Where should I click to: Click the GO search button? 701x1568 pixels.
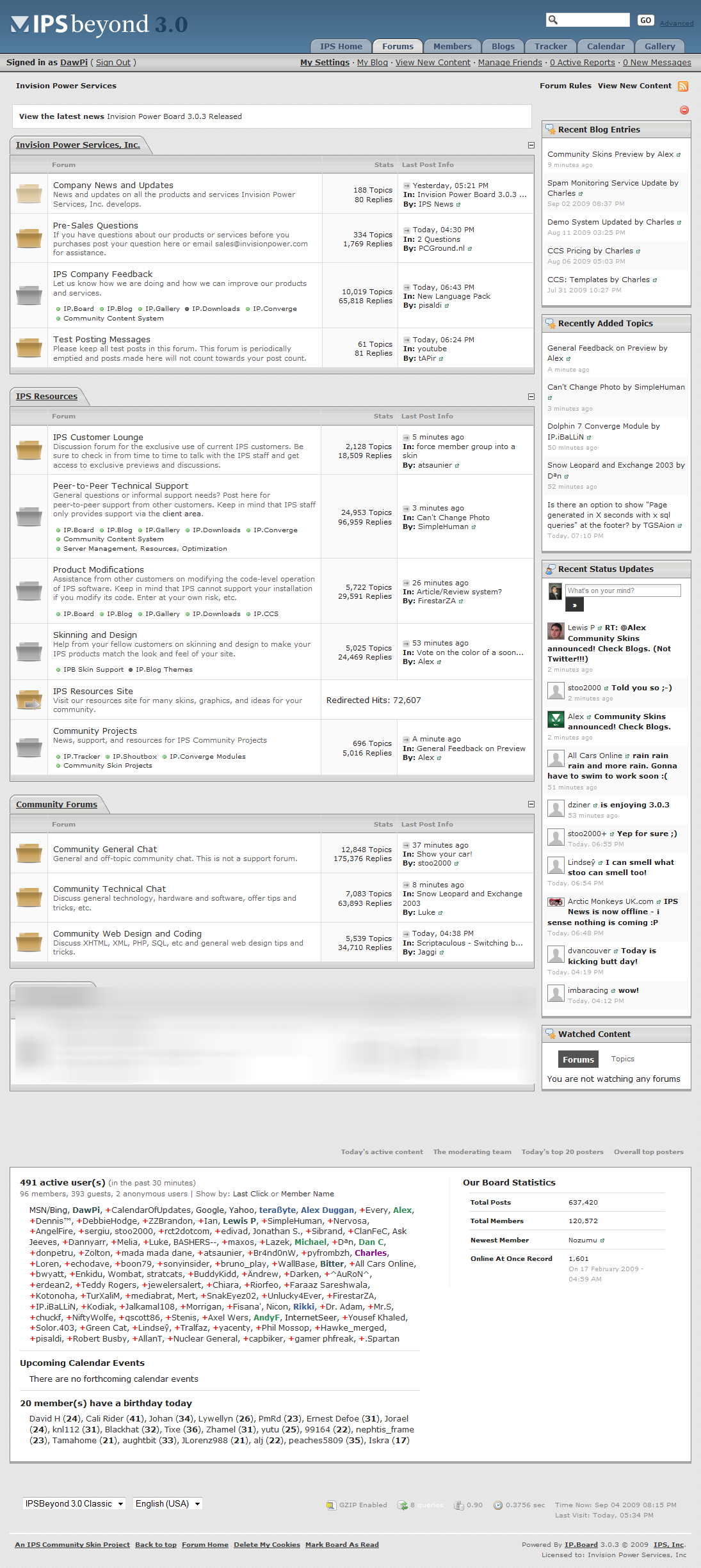click(x=645, y=20)
